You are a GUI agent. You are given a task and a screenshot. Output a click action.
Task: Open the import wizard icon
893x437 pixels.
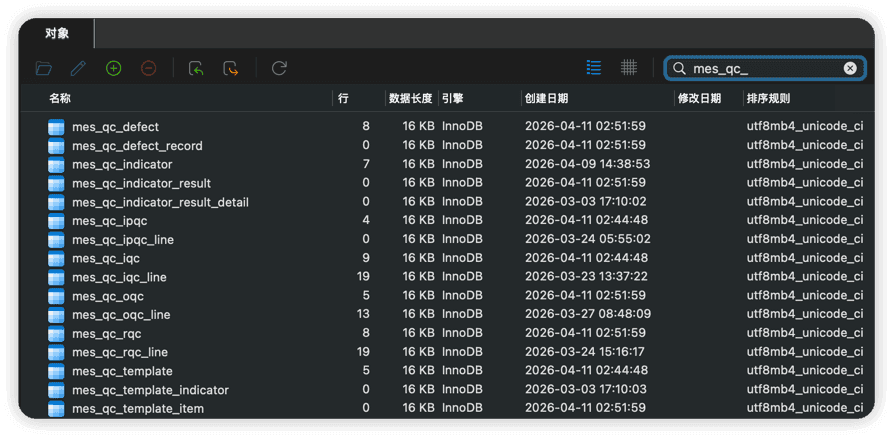pyautogui.click(x=196, y=68)
